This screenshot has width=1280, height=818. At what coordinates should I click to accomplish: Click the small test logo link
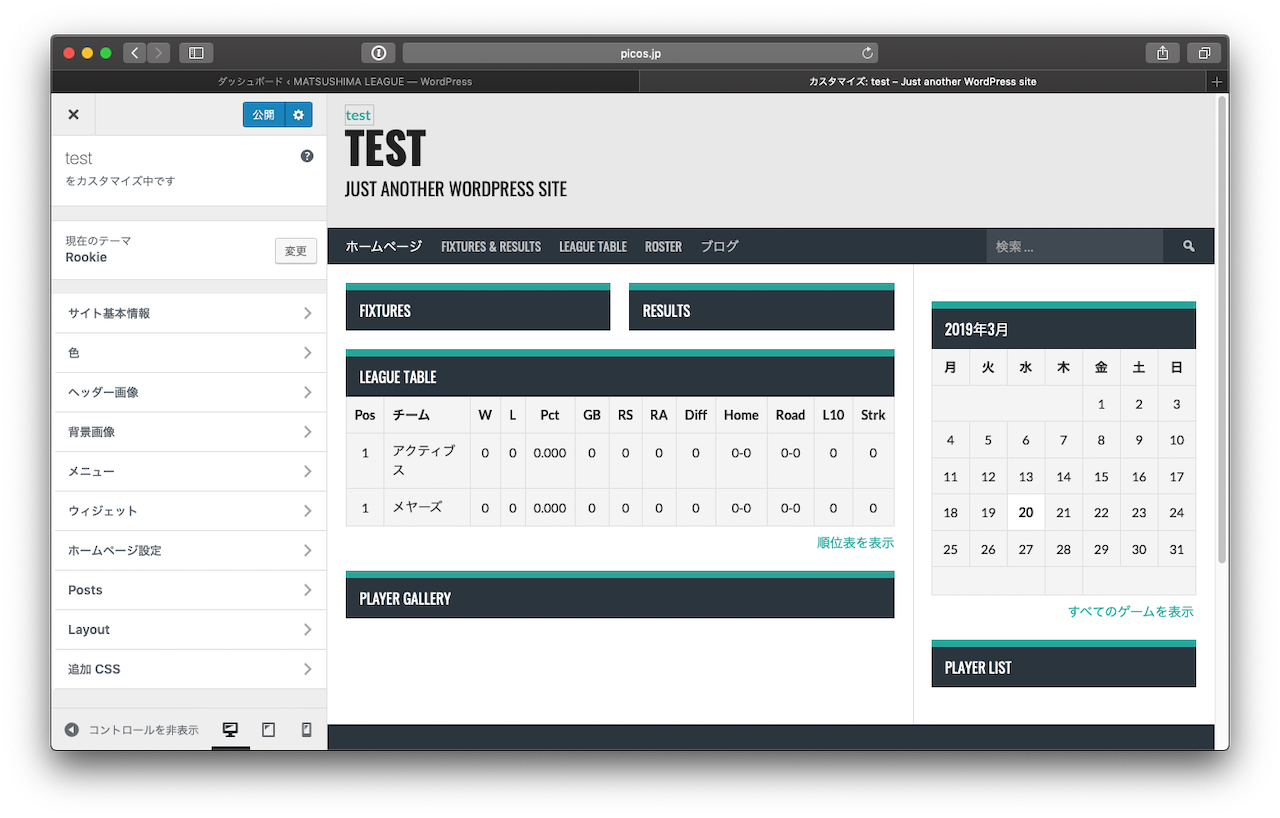point(358,115)
